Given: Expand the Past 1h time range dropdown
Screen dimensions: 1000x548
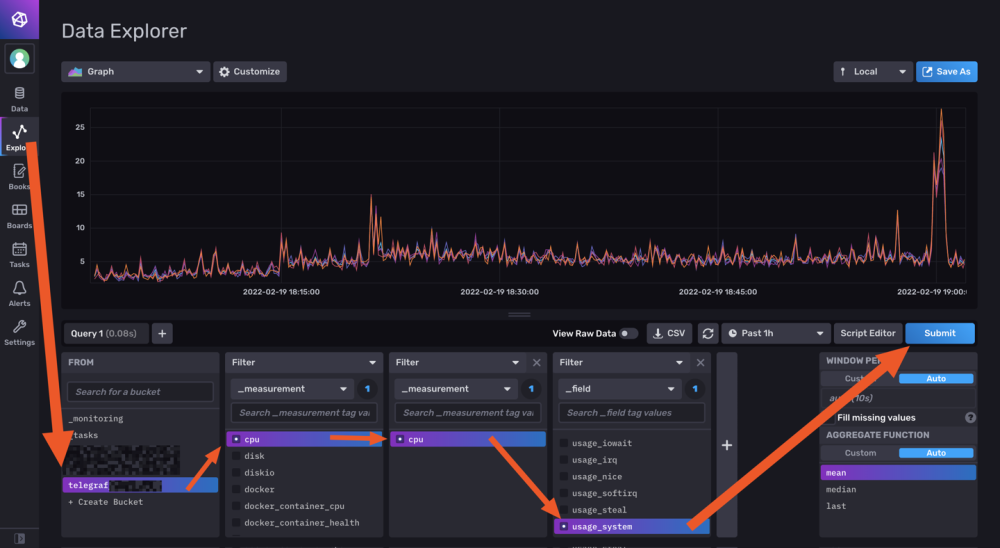Looking at the screenshot, I should click(776, 333).
